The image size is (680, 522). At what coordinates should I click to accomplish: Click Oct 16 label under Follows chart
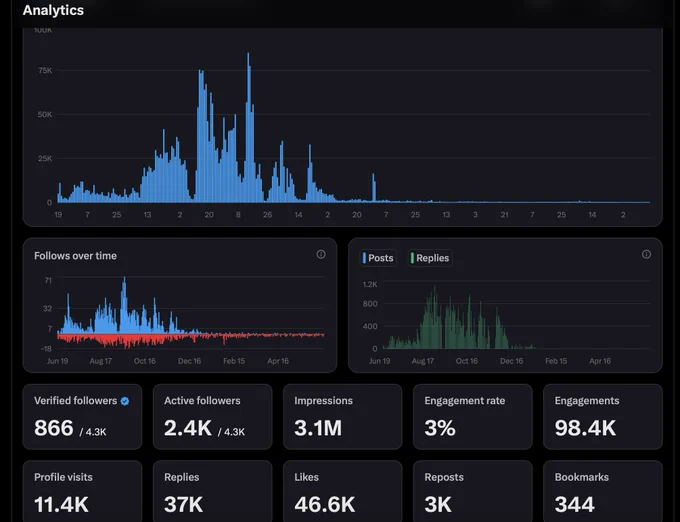(145, 361)
